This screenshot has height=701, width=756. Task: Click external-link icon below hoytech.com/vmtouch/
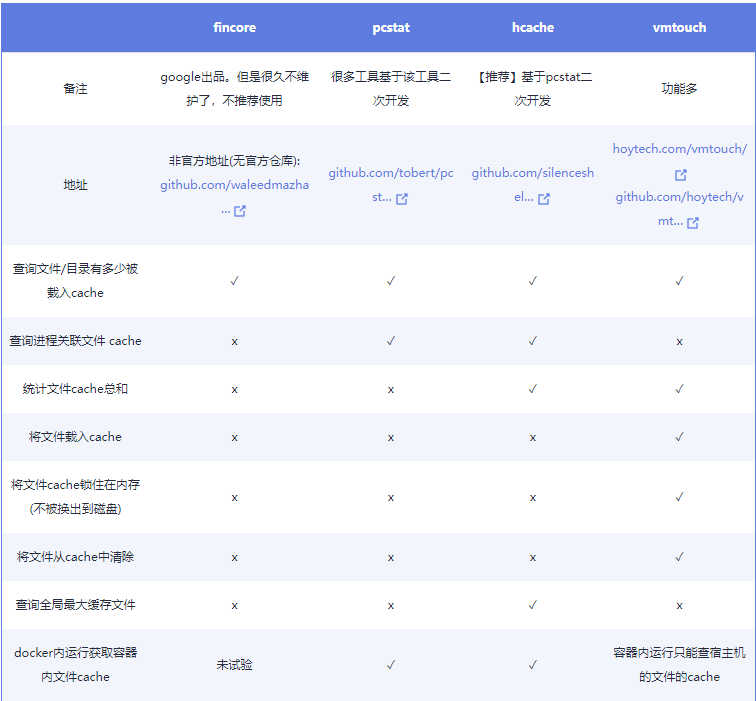pyautogui.click(x=681, y=175)
